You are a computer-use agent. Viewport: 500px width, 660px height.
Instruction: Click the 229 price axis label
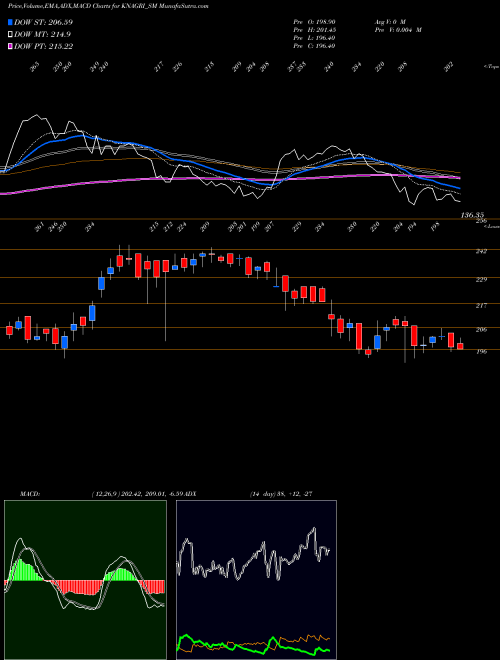(x=481, y=279)
